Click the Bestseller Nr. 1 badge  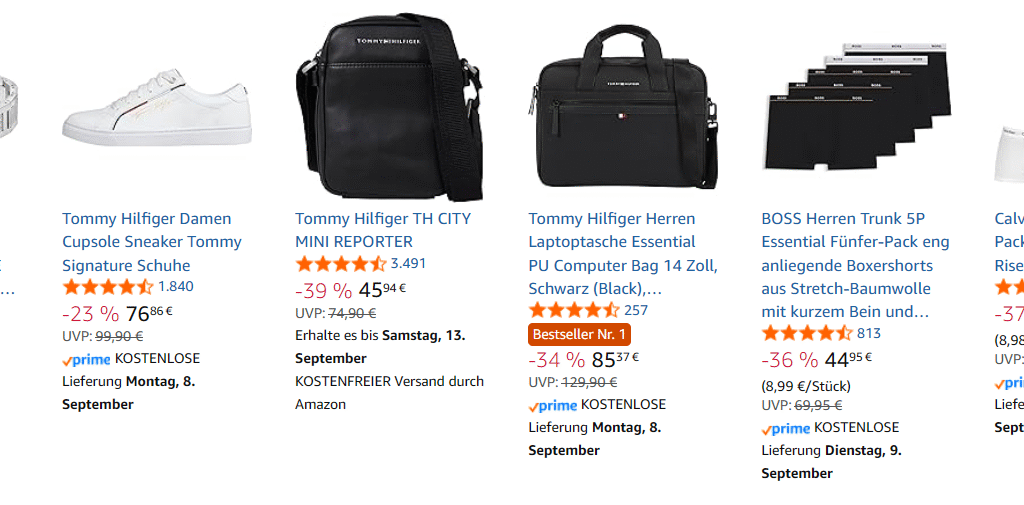pyautogui.click(x=580, y=334)
